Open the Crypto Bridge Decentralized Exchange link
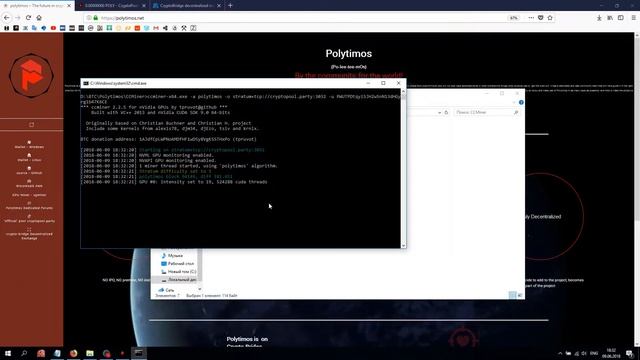 (x=29, y=234)
